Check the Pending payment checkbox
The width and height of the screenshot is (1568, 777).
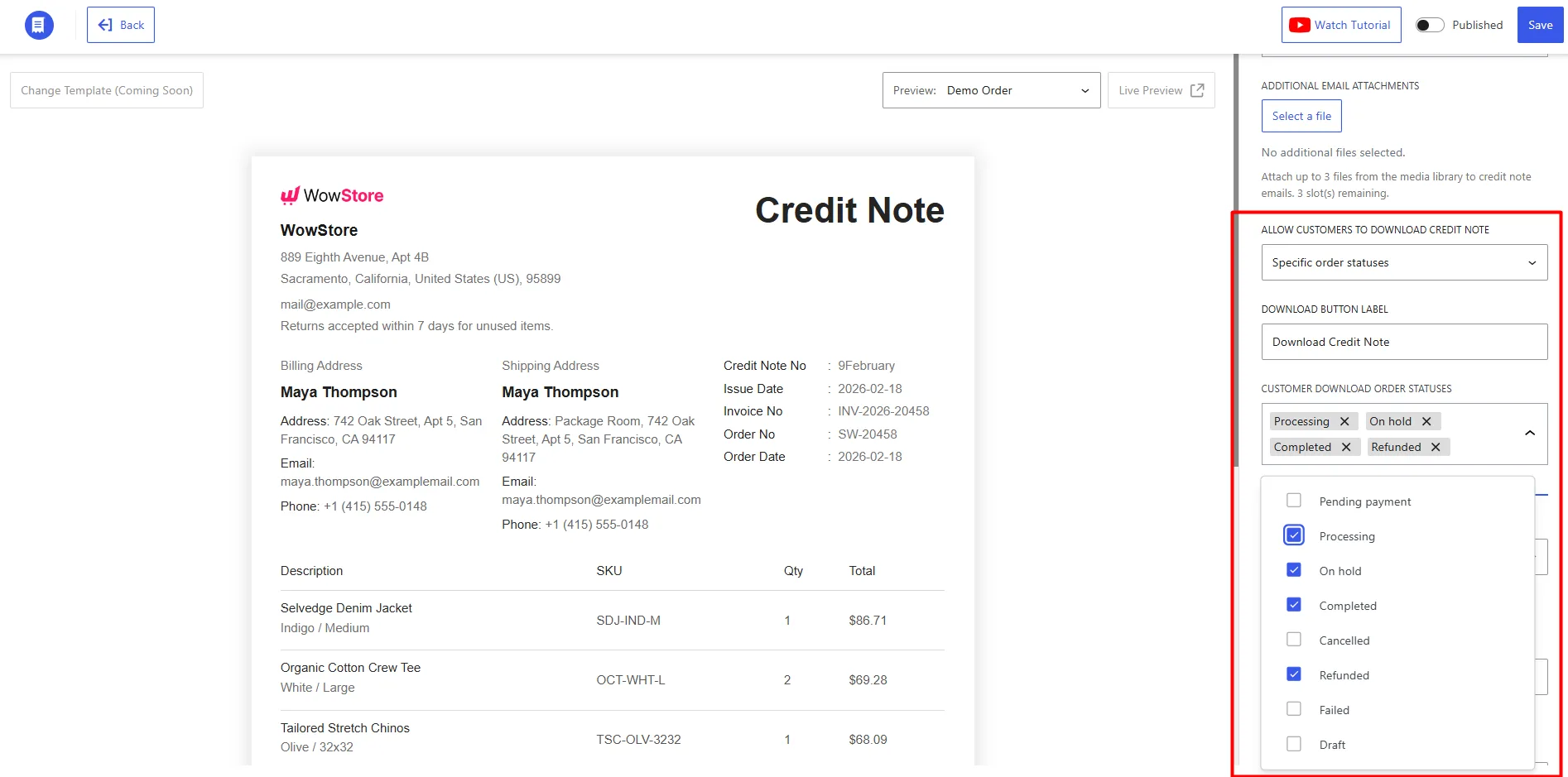(1294, 501)
